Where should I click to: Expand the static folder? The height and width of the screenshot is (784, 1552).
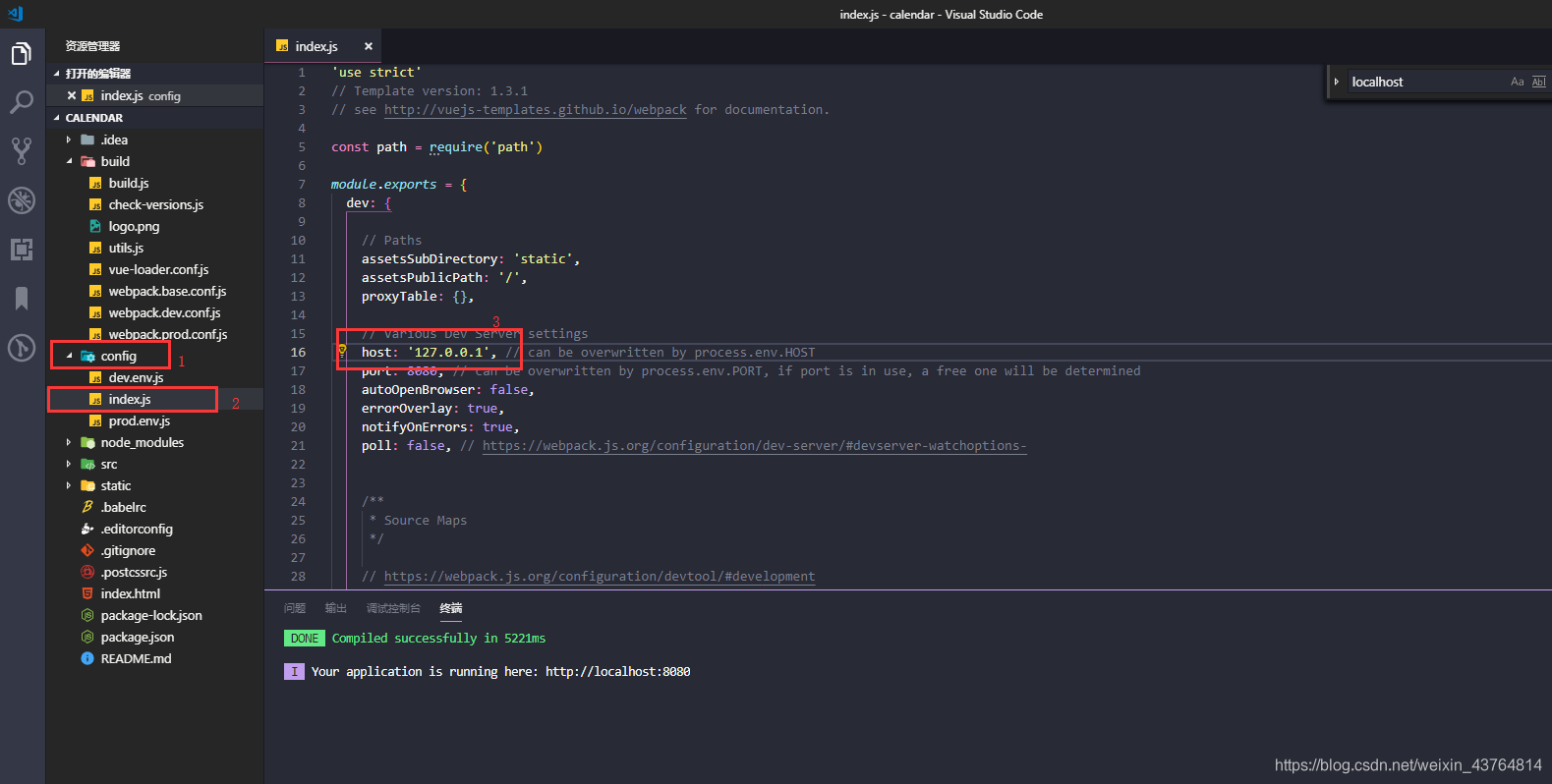[x=68, y=485]
